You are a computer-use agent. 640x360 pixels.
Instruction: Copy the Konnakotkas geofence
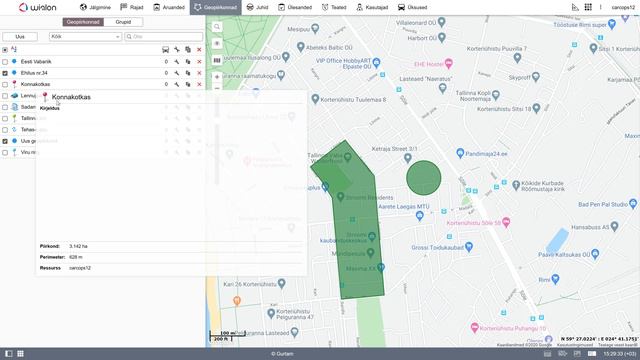[x=188, y=84]
